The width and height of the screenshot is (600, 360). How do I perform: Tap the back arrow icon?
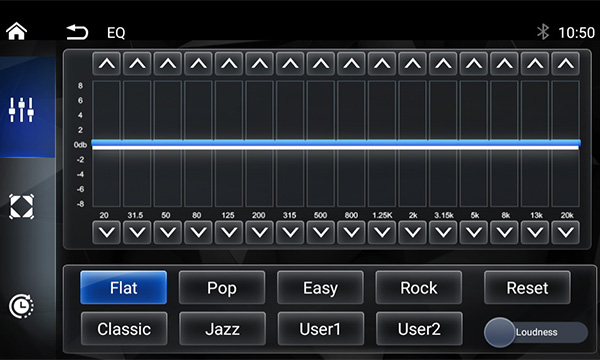(77, 32)
